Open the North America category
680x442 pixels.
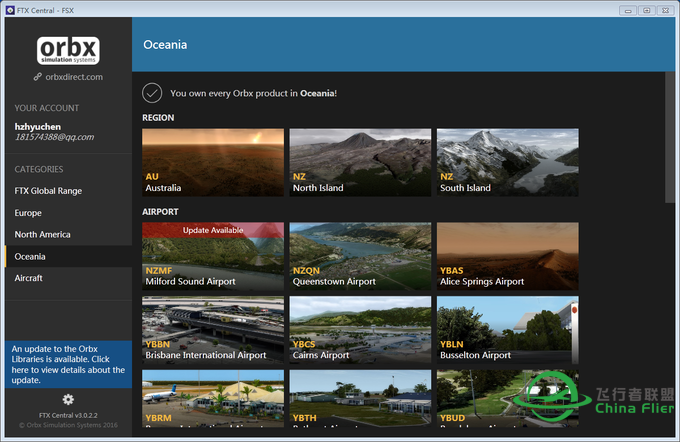tap(42, 235)
